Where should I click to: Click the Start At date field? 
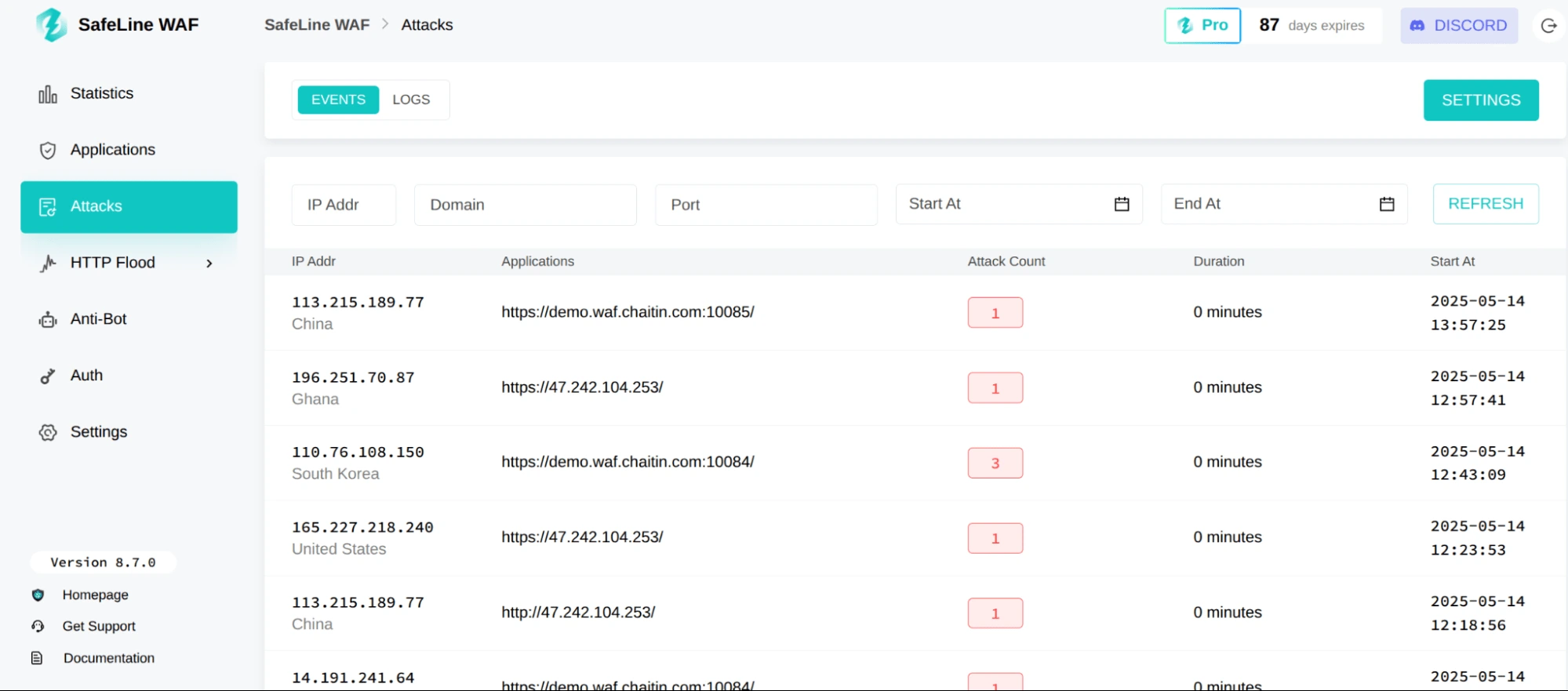pos(1019,204)
